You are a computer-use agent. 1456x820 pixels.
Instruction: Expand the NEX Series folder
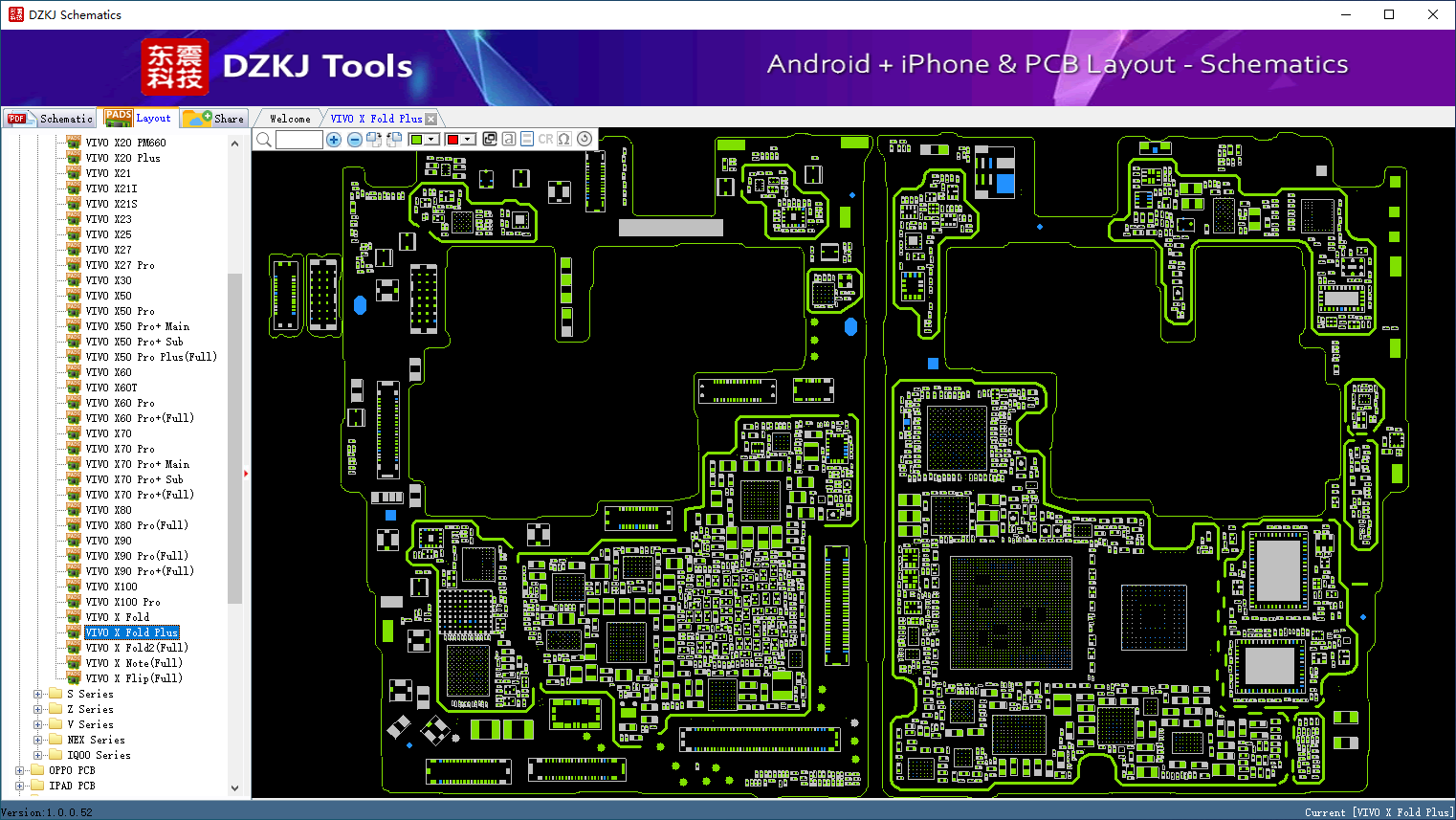(38, 741)
